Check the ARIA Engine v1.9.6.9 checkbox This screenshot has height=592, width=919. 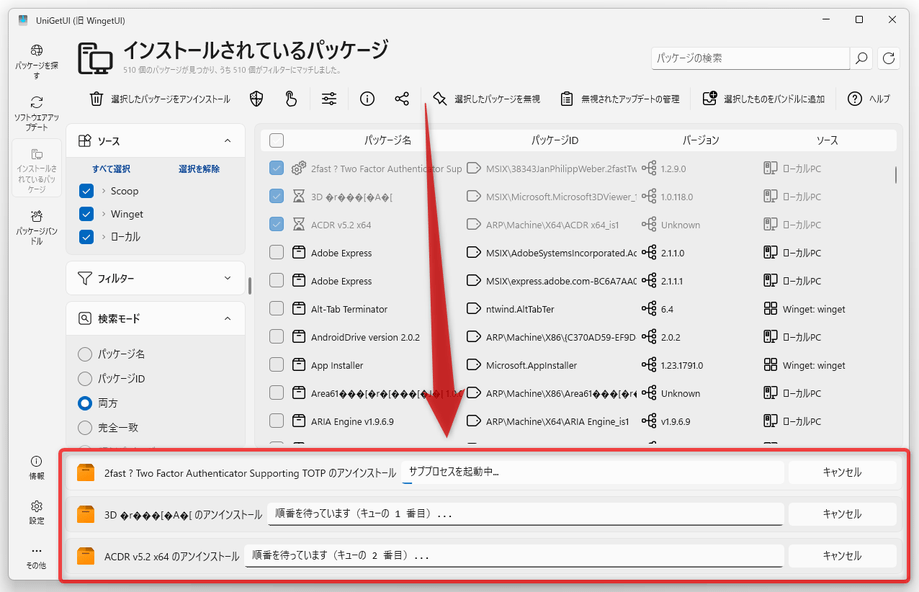click(x=276, y=421)
